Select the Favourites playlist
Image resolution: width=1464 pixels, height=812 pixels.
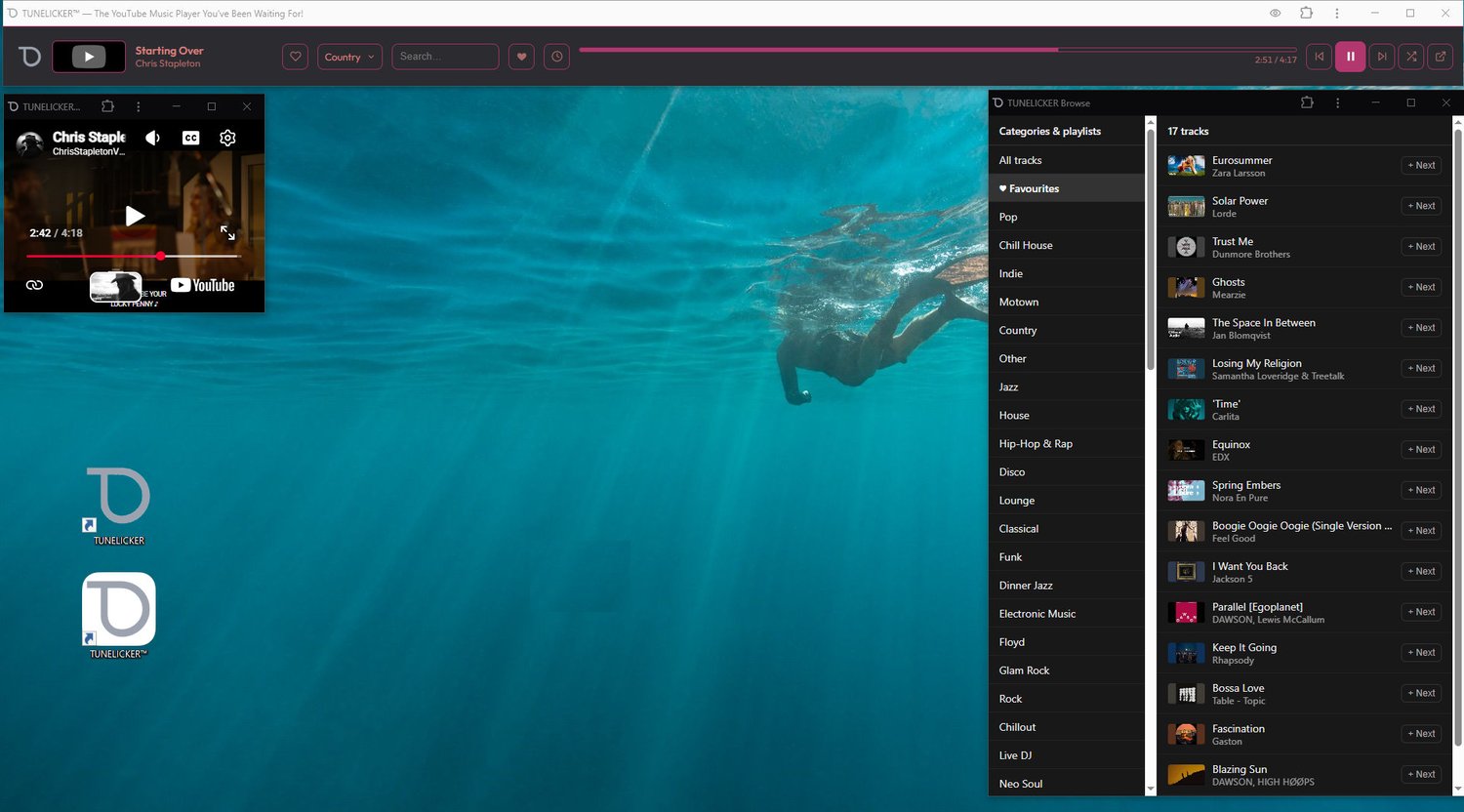coord(1067,188)
